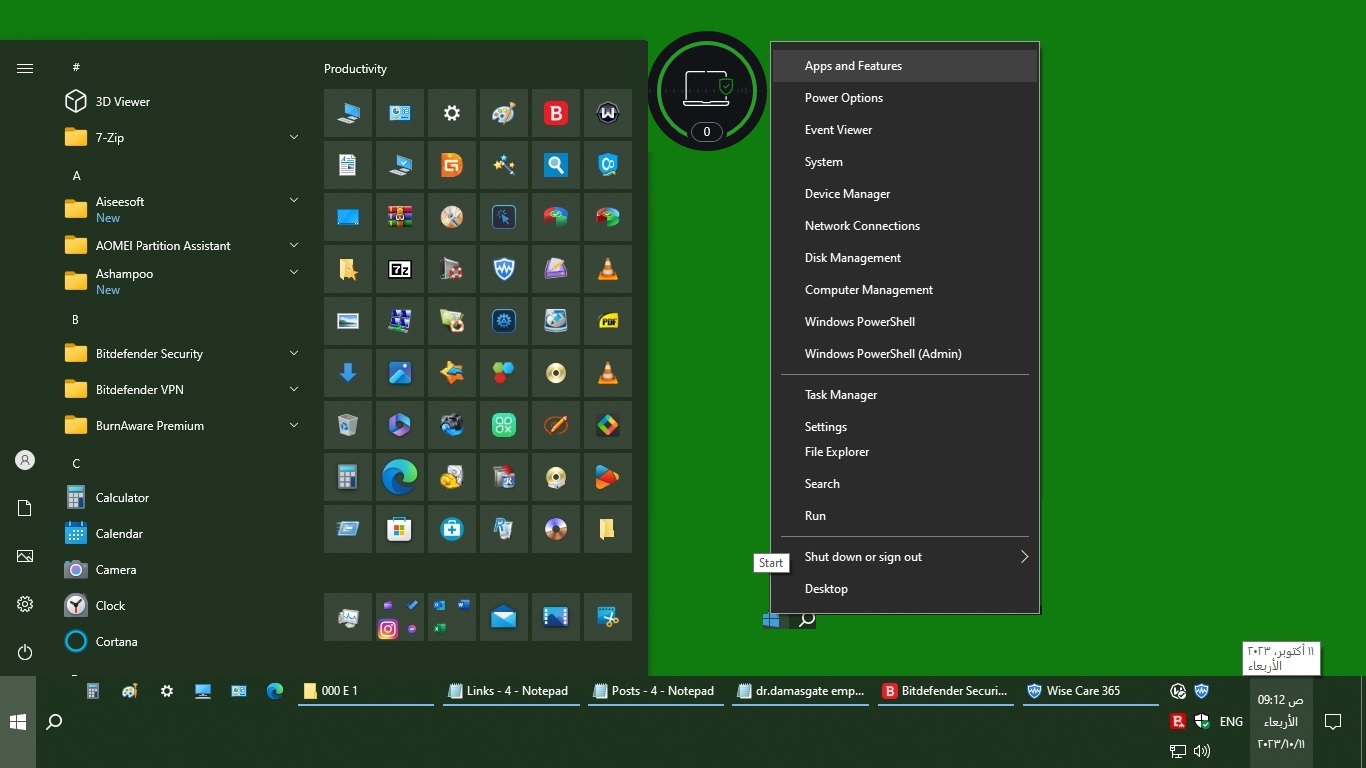Open the Control Panel tile
The width and height of the screenshot is (1366, 768).
click(400, 113)
